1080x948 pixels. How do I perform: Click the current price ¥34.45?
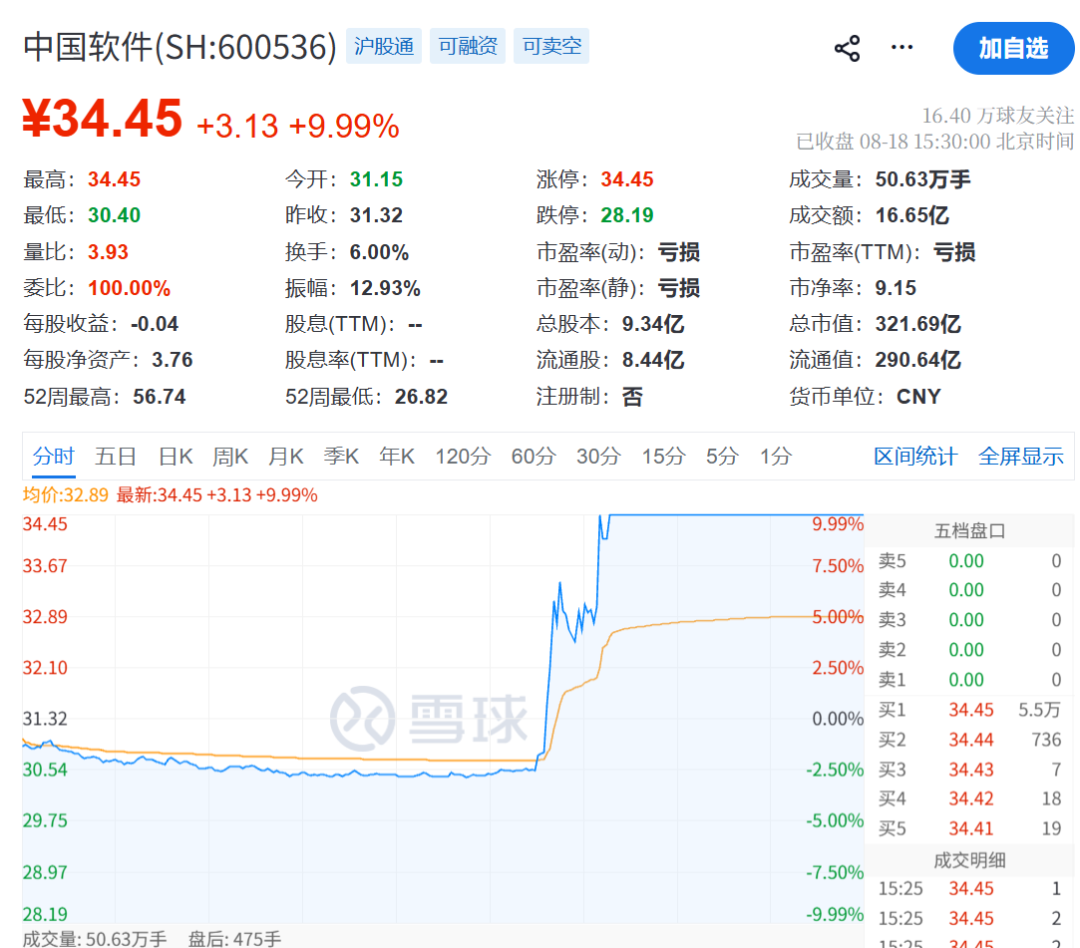pyautogui.click(x=103, y=118)
